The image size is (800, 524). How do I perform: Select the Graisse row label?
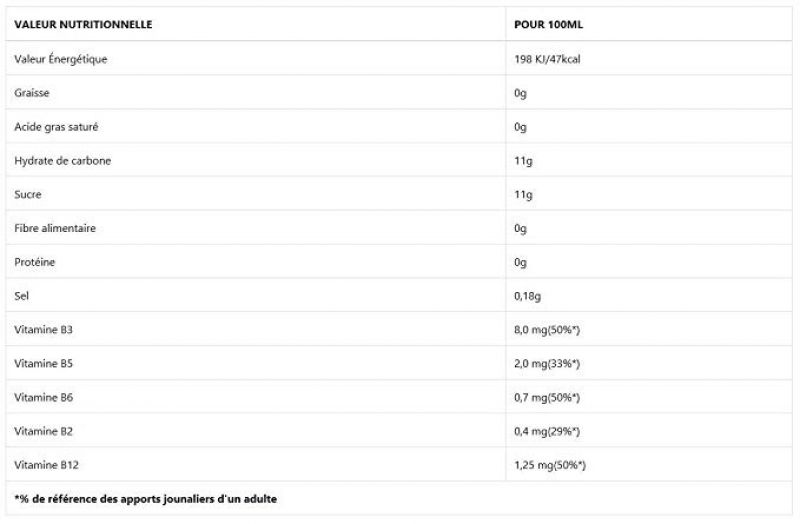click(32, 93)
